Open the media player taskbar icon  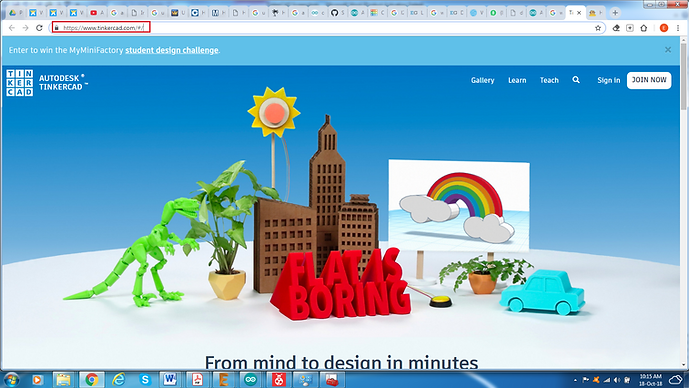coord(37,379)
